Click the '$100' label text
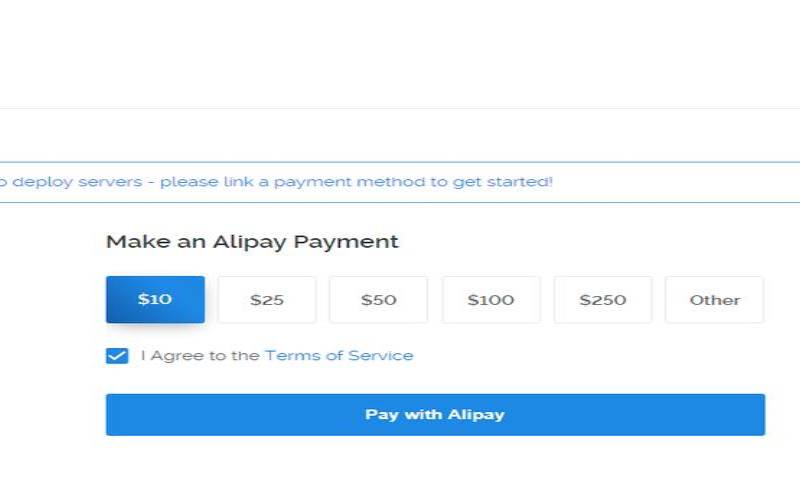Image resolution: width=800 pixels, height=500 pixels. point(491,300)
